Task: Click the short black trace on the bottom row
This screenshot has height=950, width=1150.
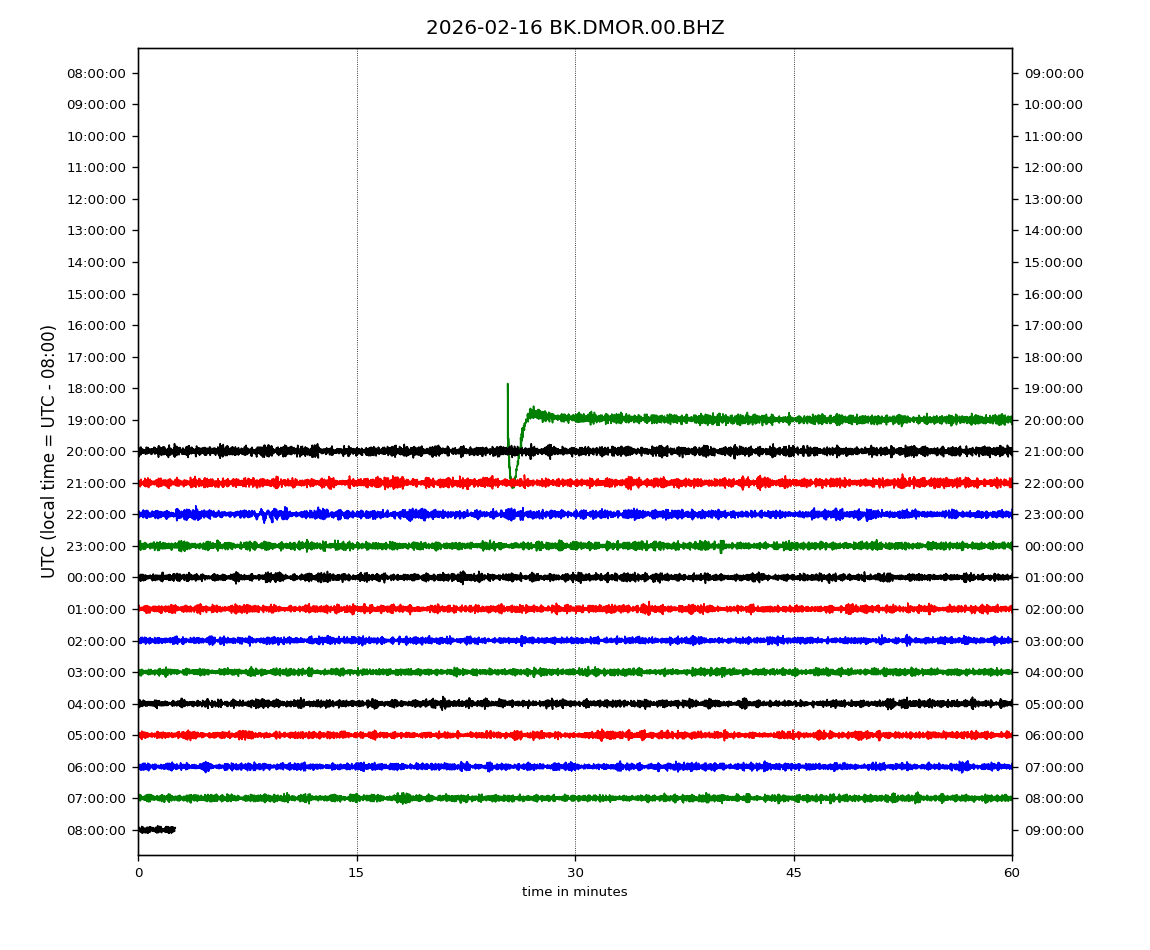Action: tap(157, 829)
